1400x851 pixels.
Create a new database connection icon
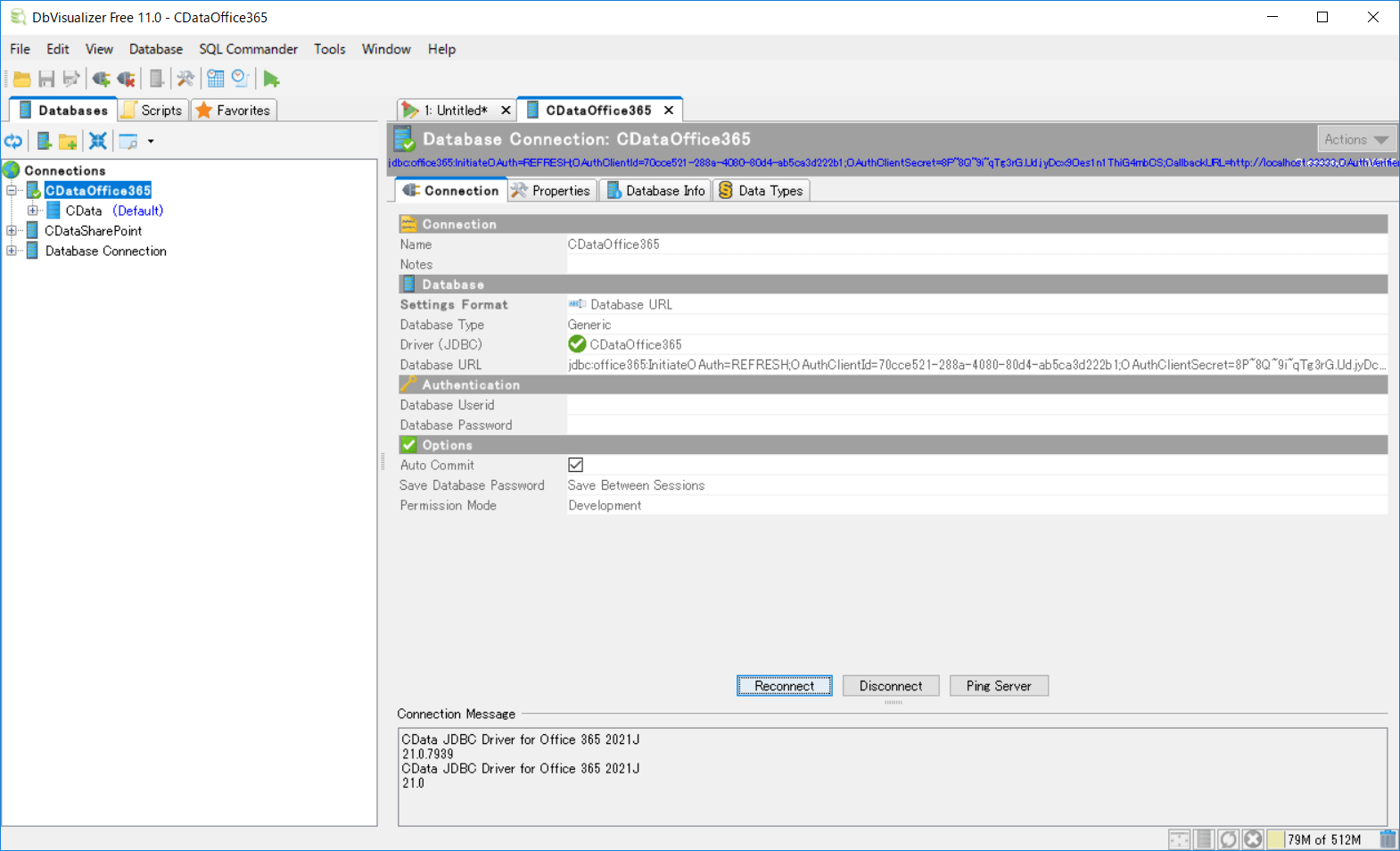coord(43,141)
